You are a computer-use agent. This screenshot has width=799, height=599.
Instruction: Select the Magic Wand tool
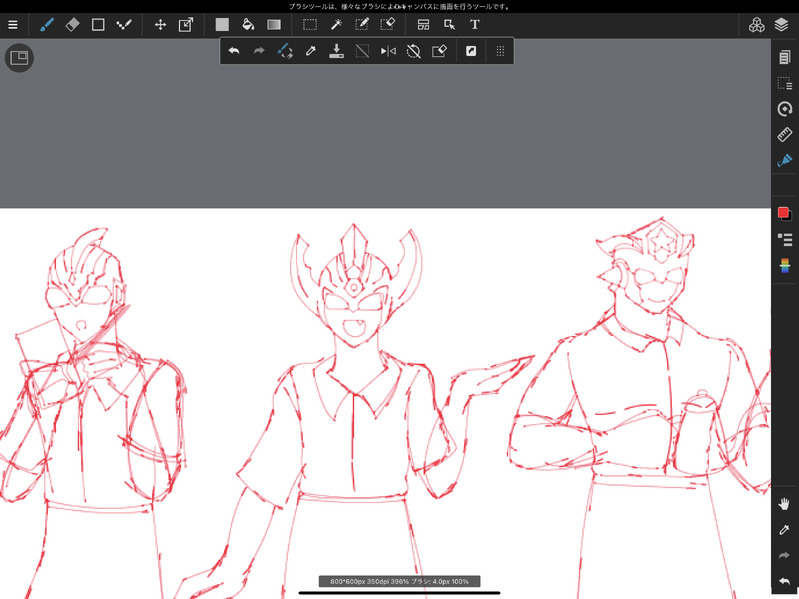click(x=336, y=24)
